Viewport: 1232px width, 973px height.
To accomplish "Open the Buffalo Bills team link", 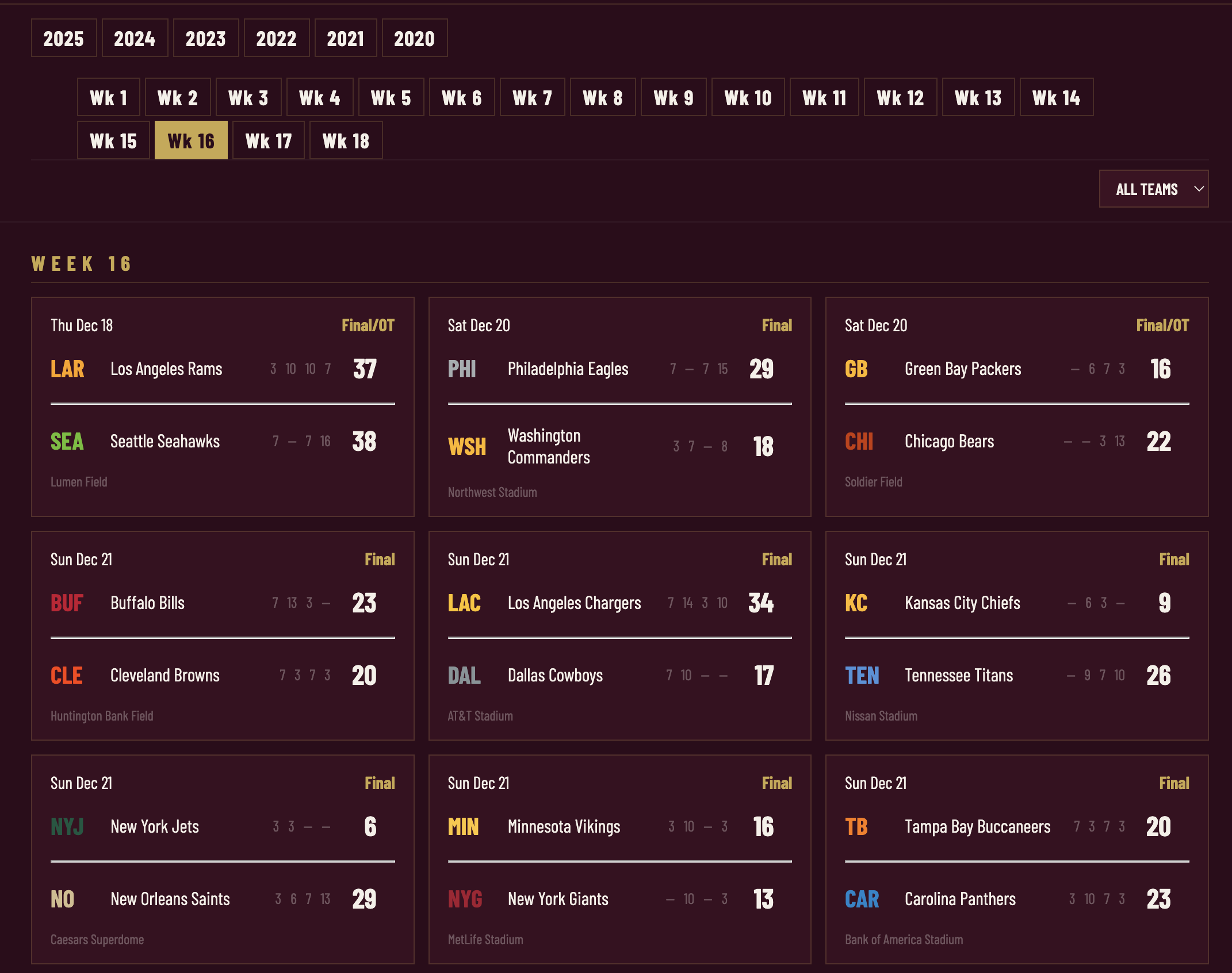I will point(147,603).
